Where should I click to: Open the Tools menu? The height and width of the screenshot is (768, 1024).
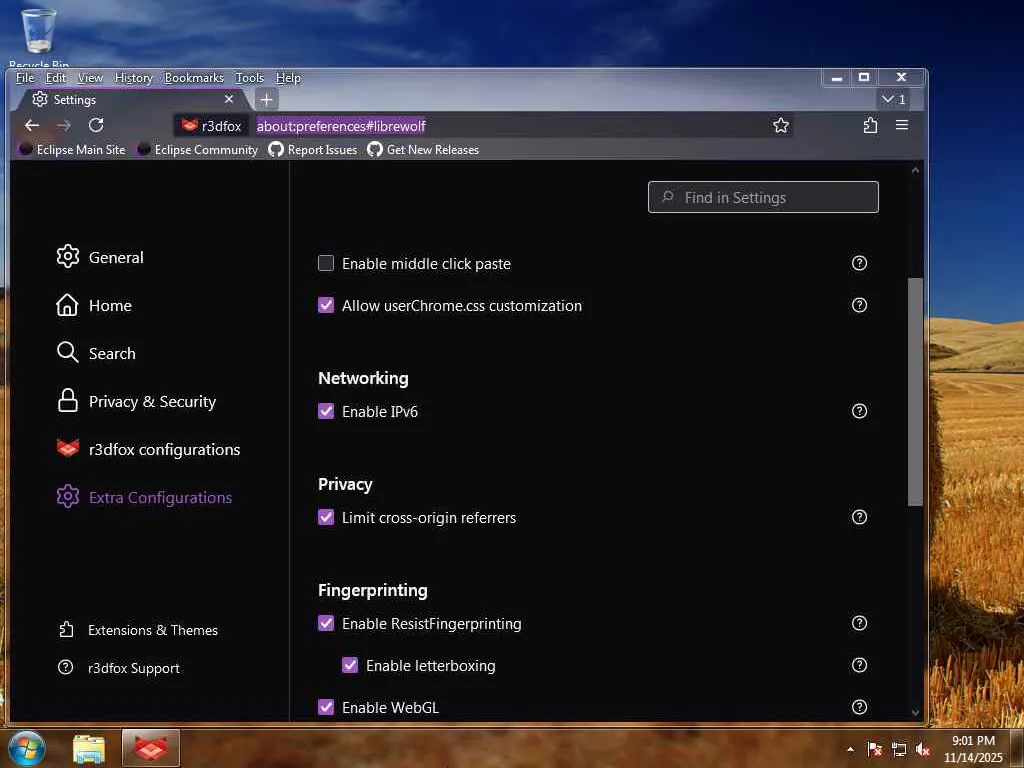click(x=249, y=78)
